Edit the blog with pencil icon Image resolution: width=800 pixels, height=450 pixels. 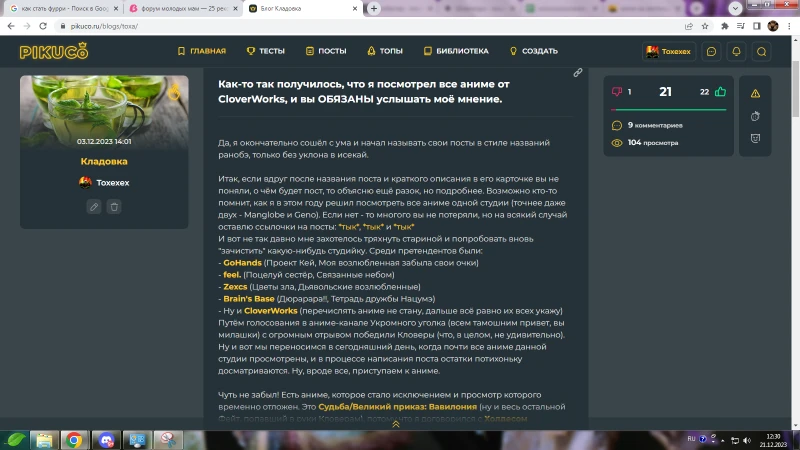coord(94,207)
